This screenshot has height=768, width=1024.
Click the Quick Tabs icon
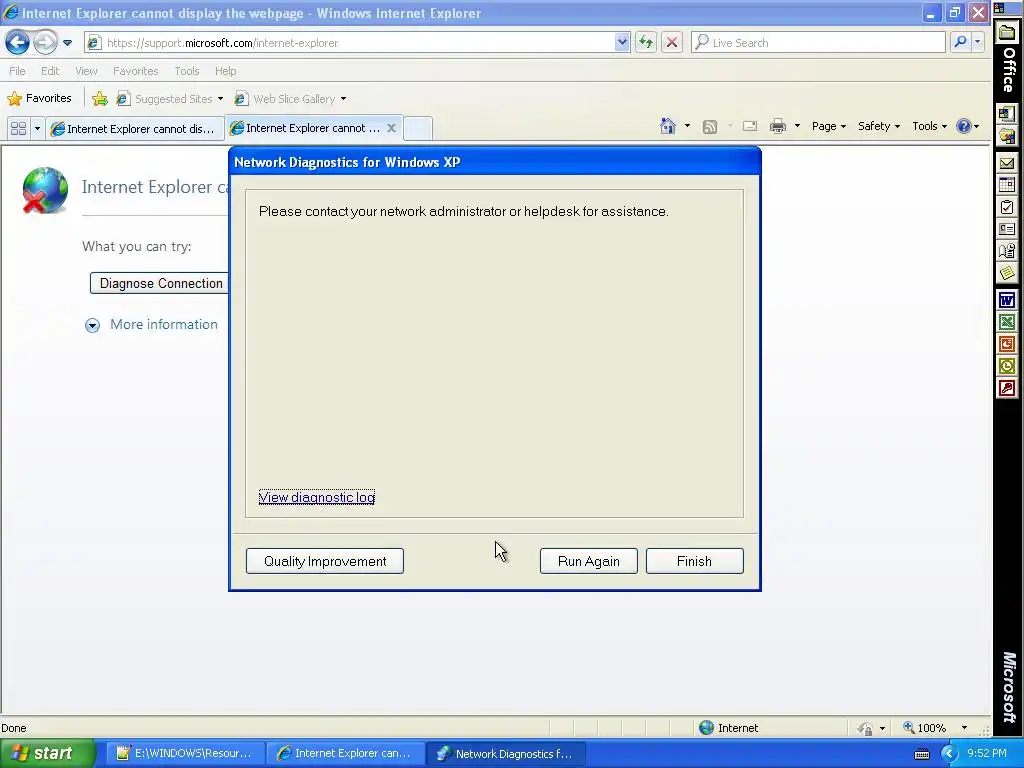pos(18,128)
